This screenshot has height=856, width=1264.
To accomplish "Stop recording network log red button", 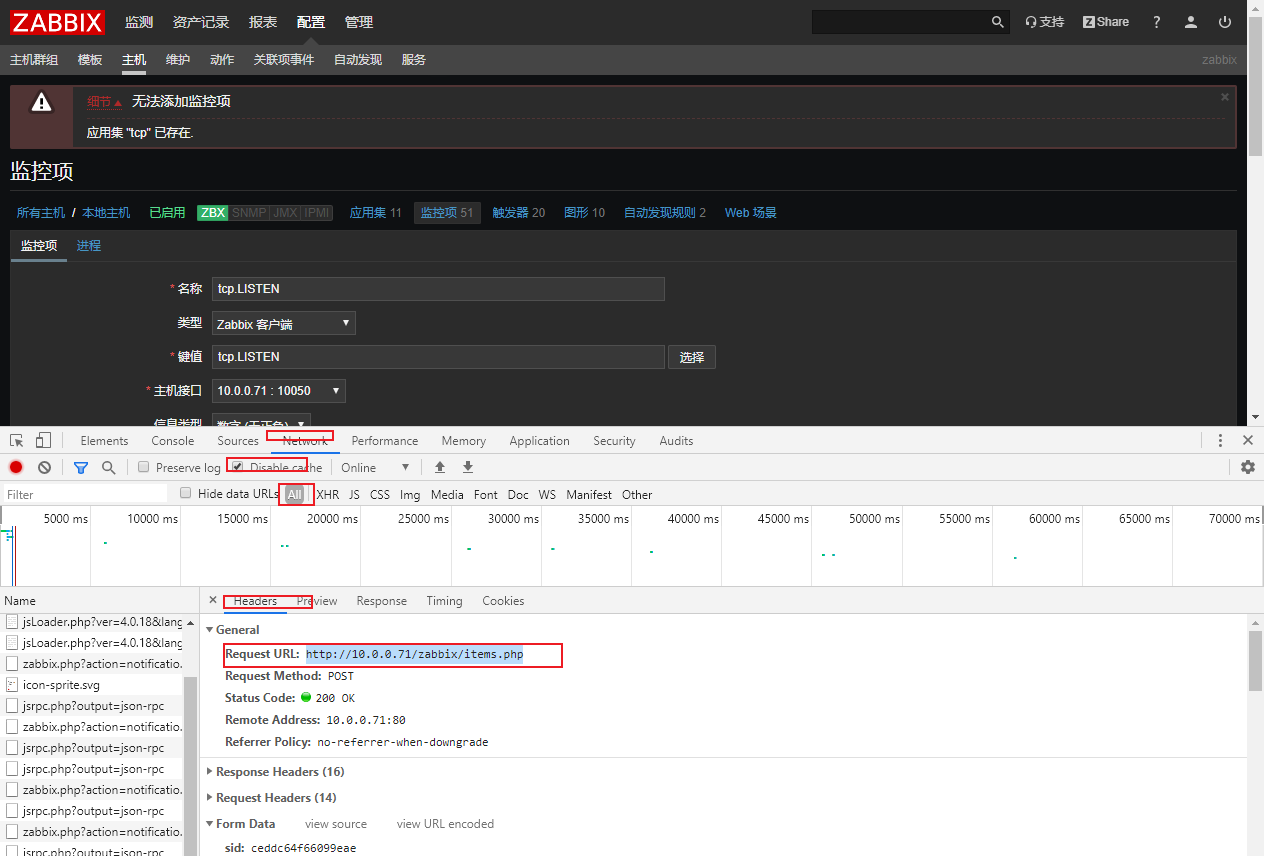I will coord(16,467).
